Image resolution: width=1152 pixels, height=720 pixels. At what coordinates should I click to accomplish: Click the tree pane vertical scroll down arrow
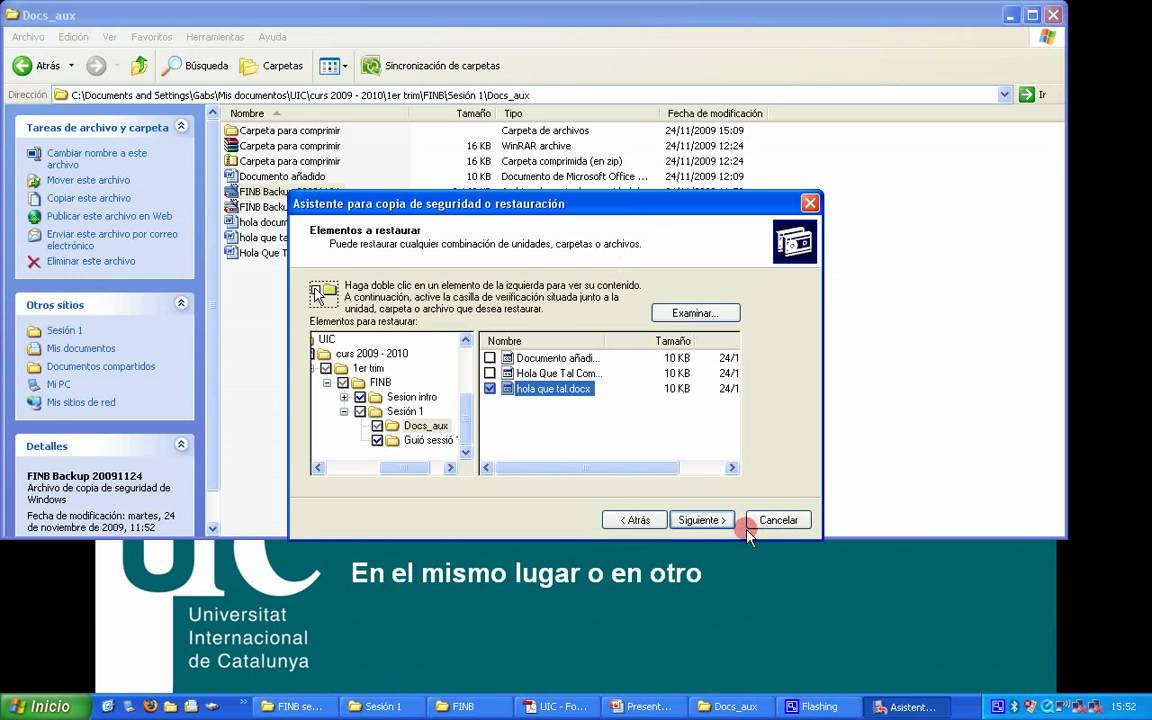(x=466, y=453)
